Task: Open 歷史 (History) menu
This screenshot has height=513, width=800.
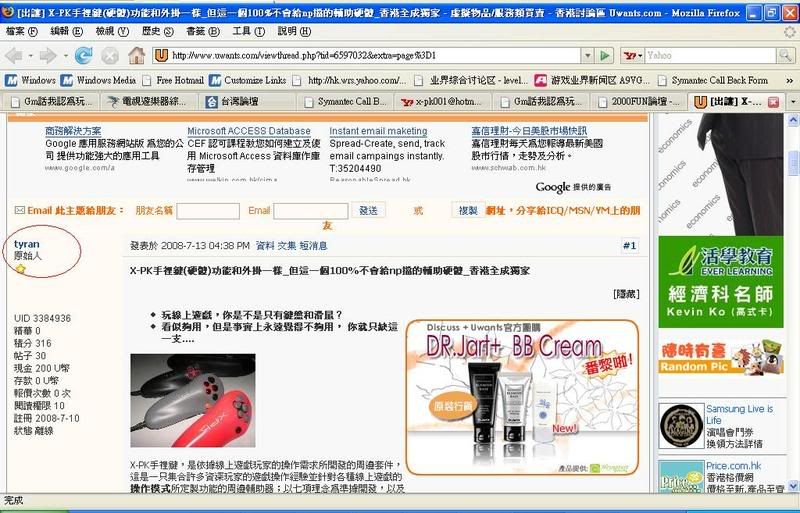Action: pyautogui.click(x=158, y=31)
